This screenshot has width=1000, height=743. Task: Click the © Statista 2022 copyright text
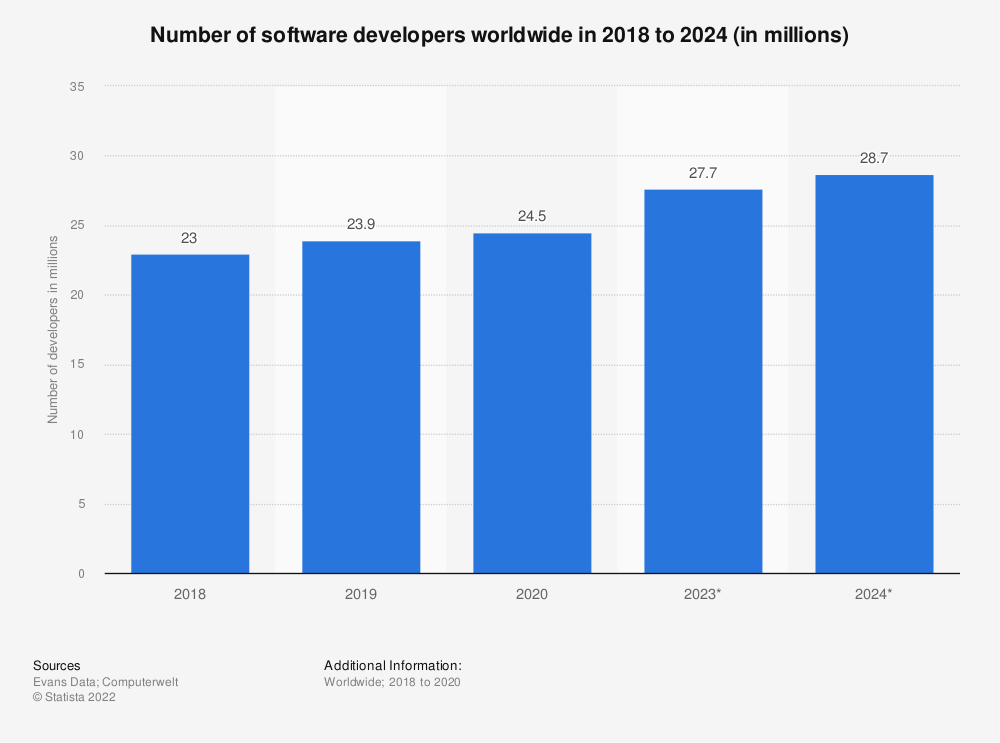click(74, 698)
